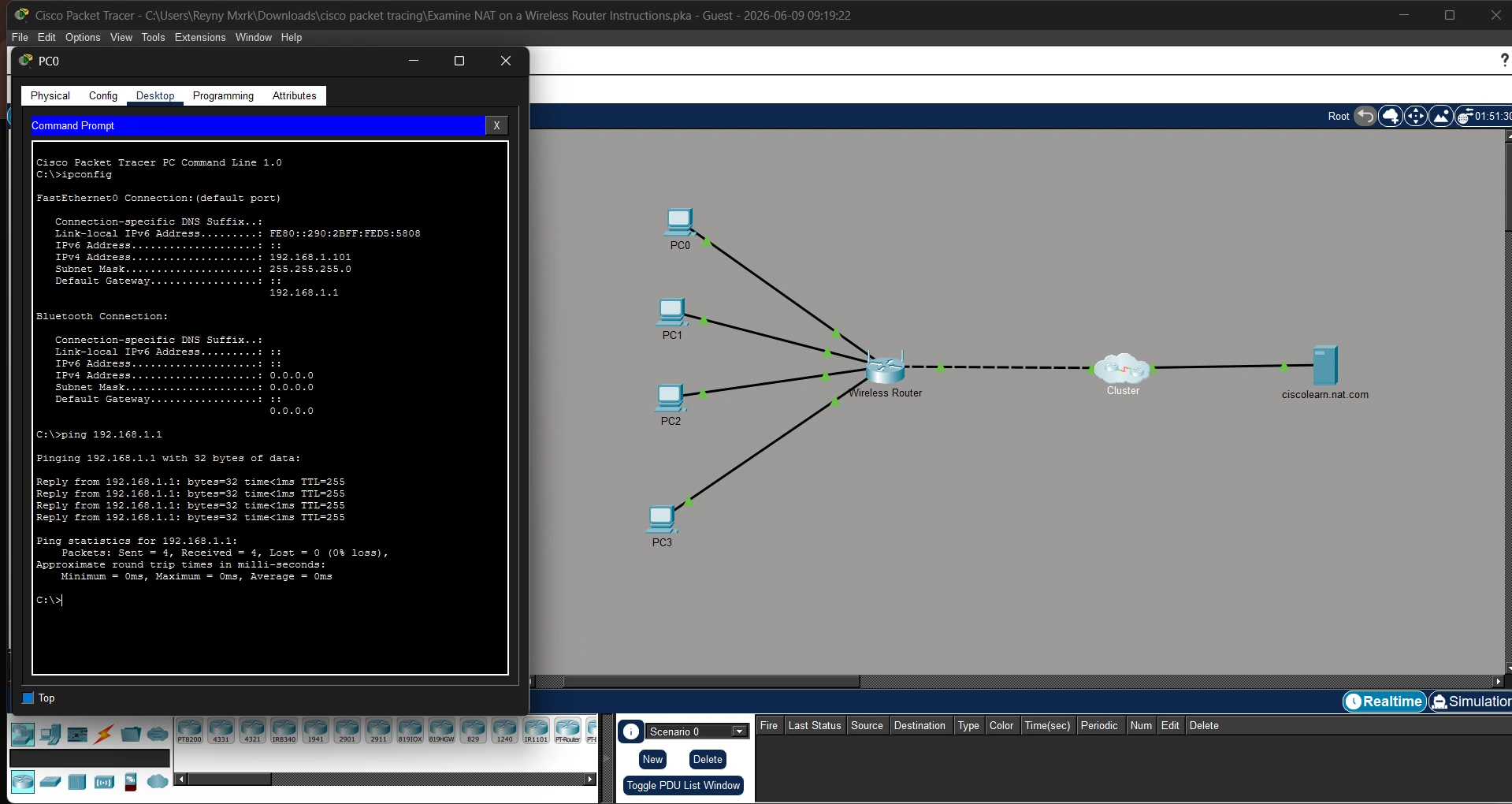Click inside the Command Prompt terminal at the C:\> prompt
The height and width of the screenshot is (804, 1512).
coord(50,601)
